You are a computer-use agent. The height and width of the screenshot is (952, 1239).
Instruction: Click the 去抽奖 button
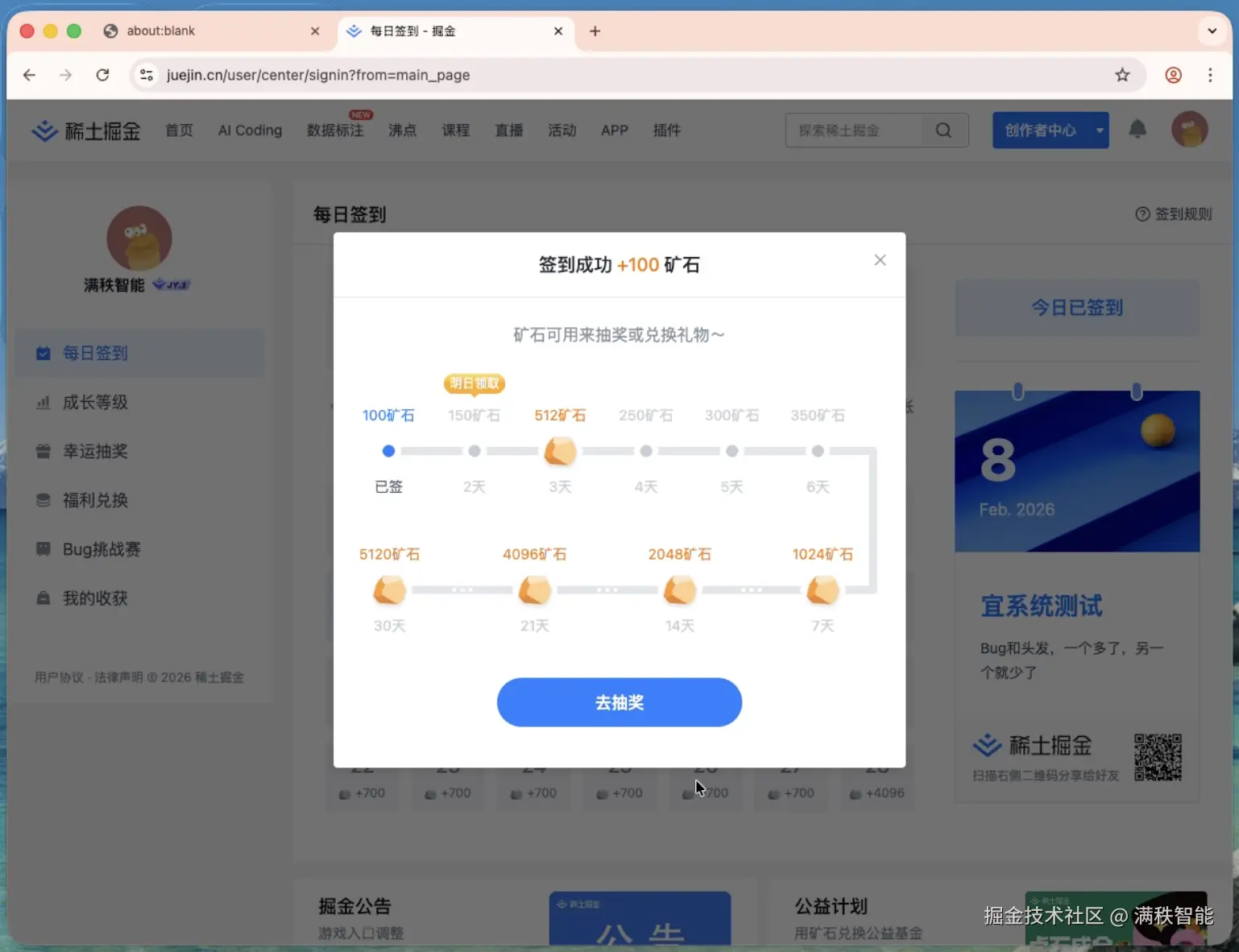(x=619, y=702)
